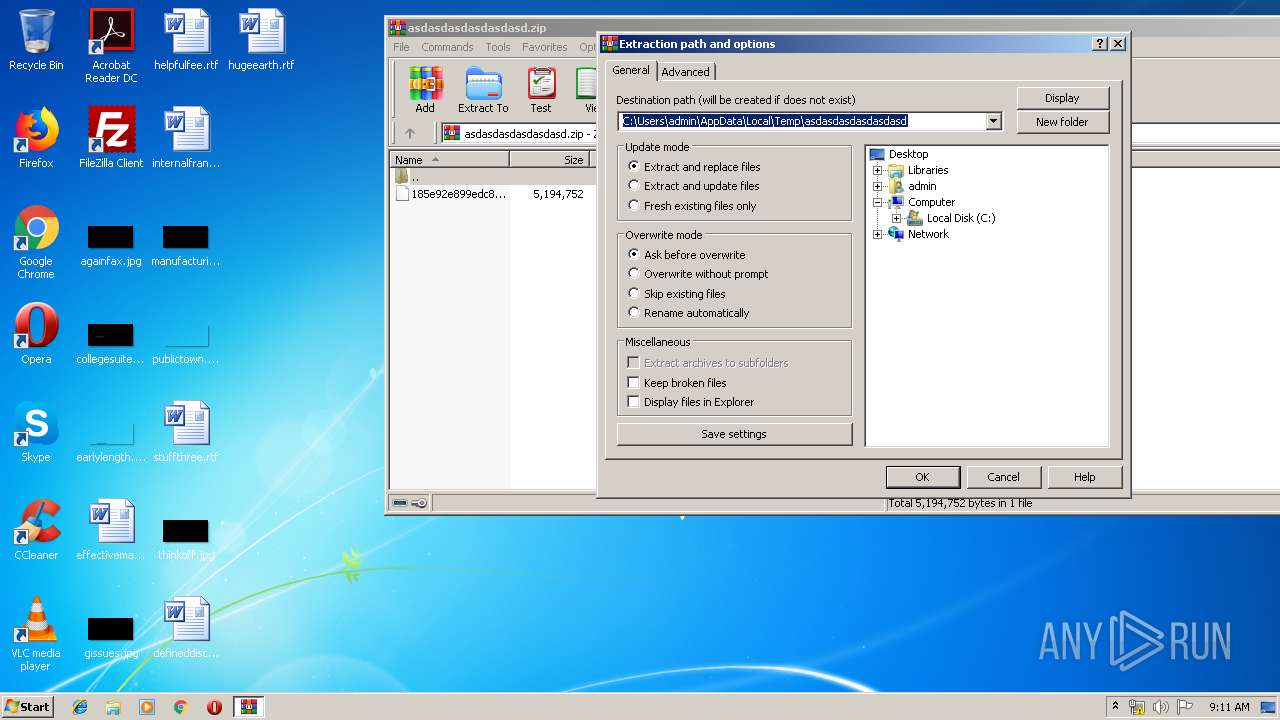The image size is (1280, 720).
Task: Sort archive list by Size column
Action: tap(549, 160)
